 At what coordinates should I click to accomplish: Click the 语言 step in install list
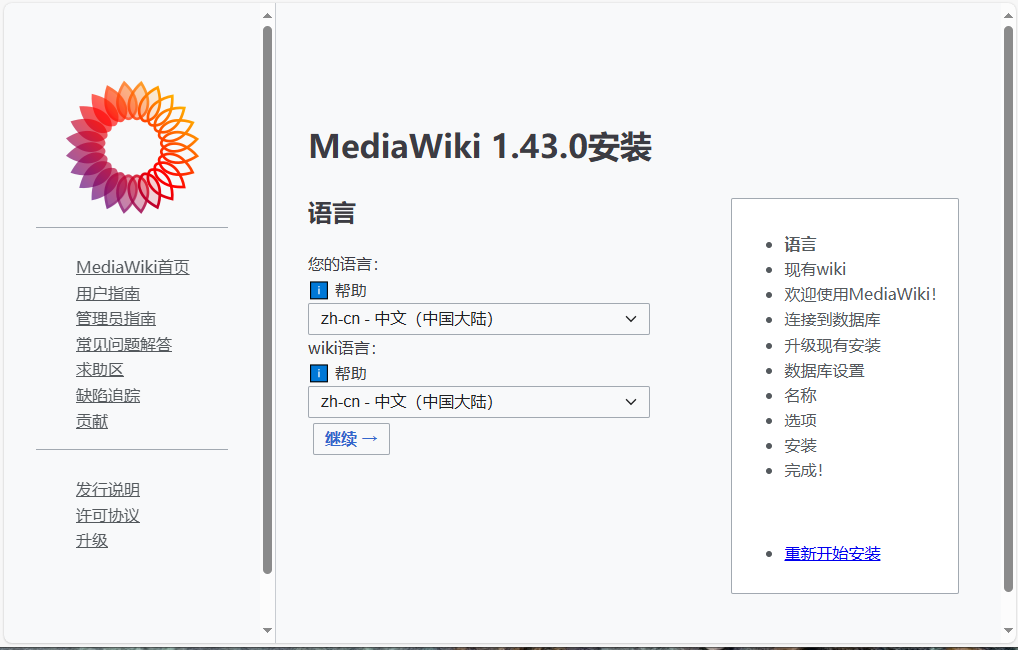pos(800,244)
